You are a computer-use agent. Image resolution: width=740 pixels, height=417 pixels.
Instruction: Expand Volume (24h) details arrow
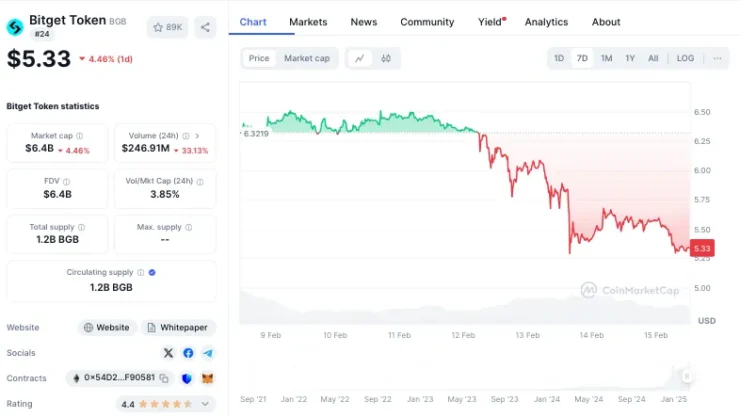[x=197, y=136]
